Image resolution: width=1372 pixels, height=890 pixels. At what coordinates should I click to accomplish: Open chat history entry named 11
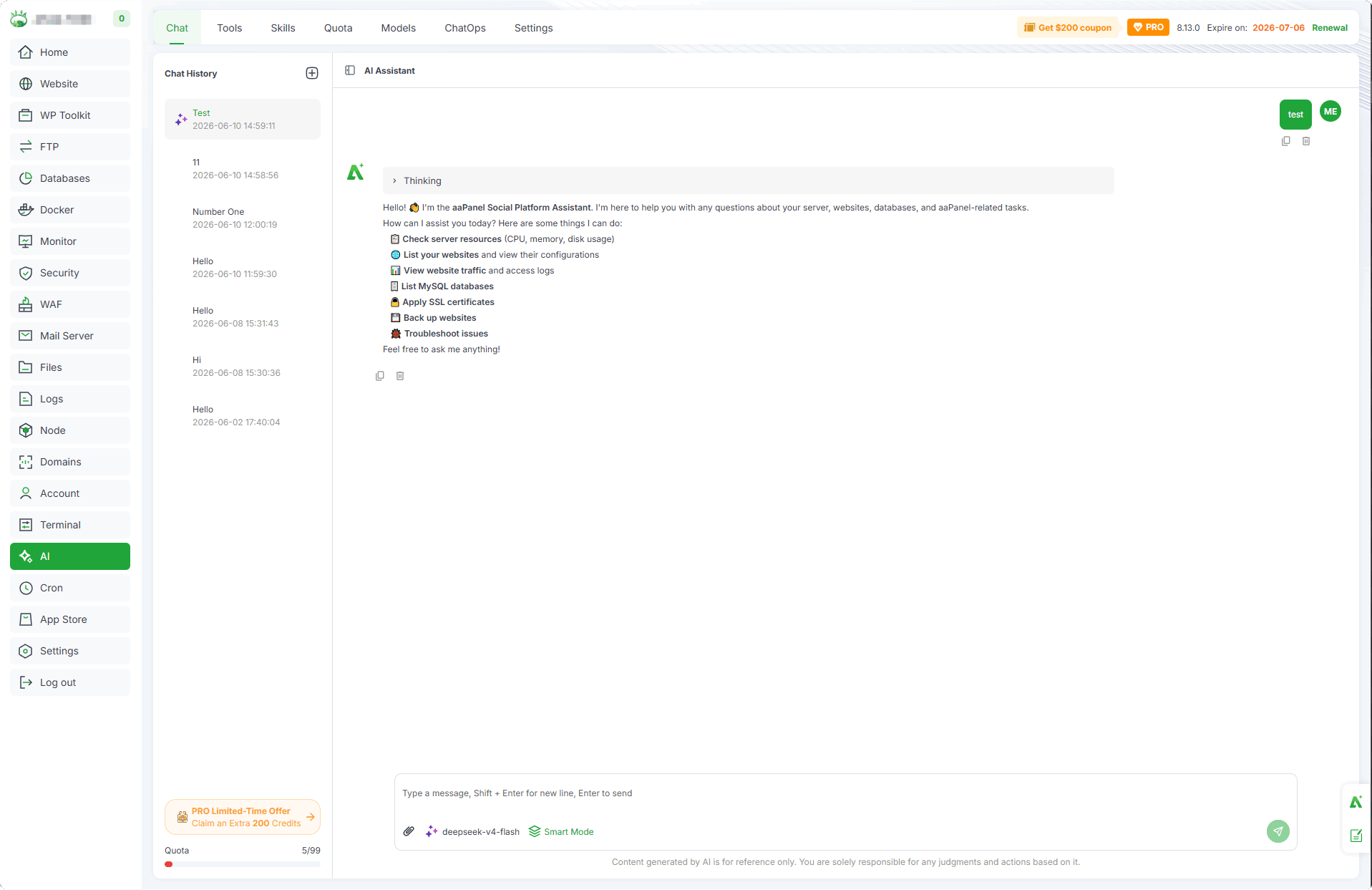(x=243, y=168)
